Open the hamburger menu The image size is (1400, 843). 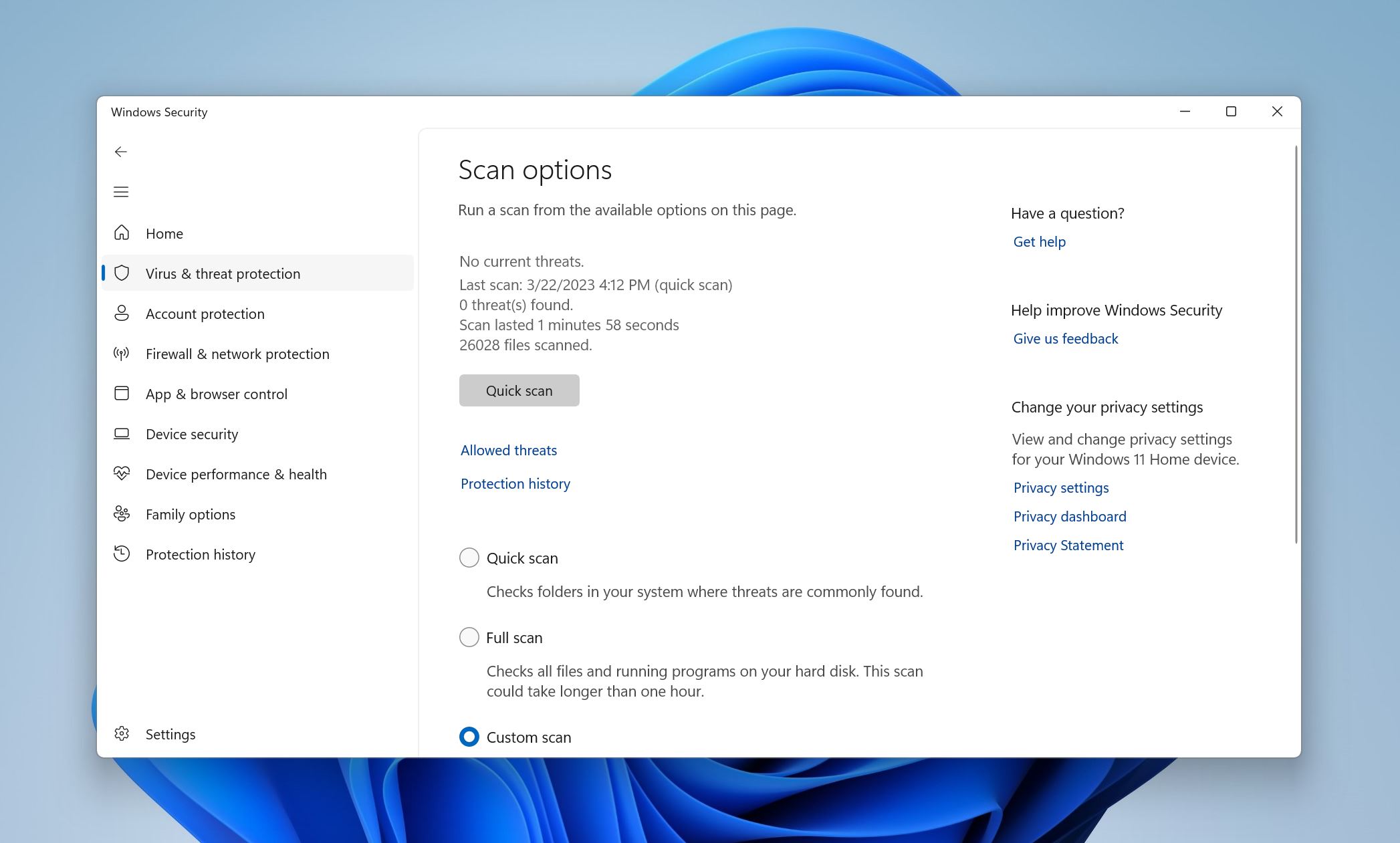[x=120, y=190]
